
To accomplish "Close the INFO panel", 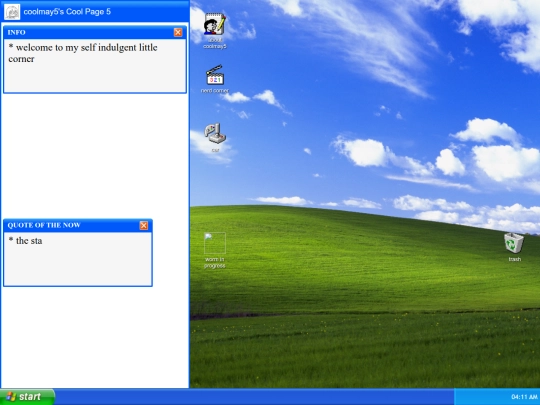I will [x=178, y=32].
